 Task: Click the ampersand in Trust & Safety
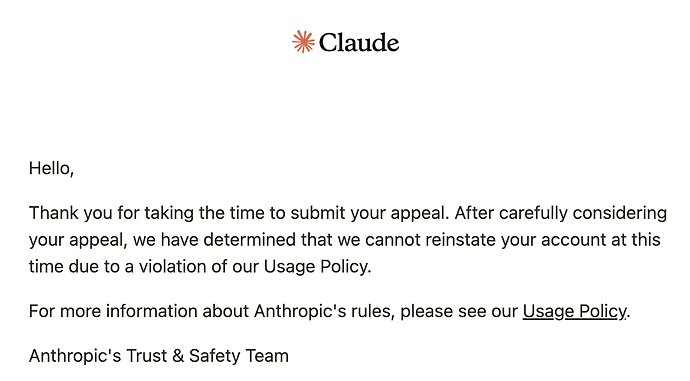tap(178, 356)
